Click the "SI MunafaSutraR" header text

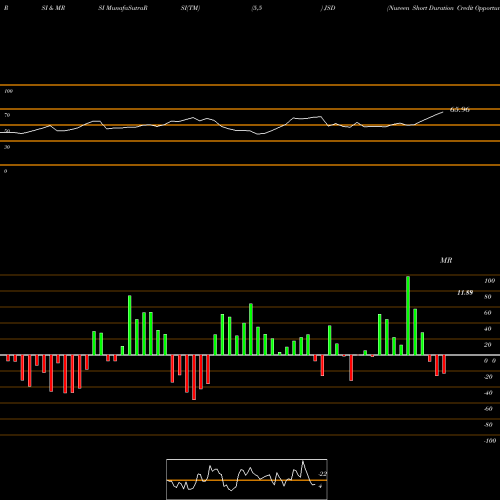[x=123, y=8]
